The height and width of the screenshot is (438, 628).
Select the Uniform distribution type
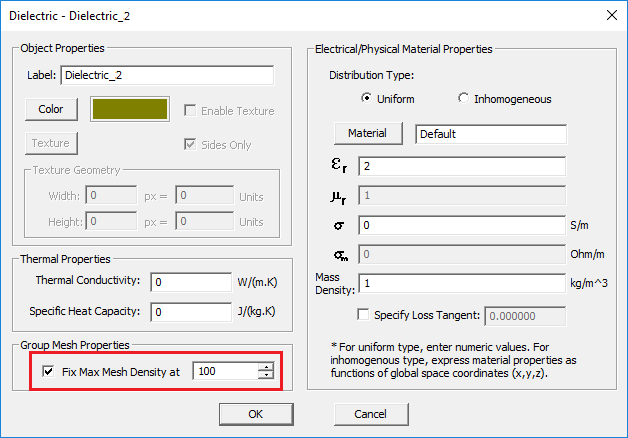(x=366, y=99)
